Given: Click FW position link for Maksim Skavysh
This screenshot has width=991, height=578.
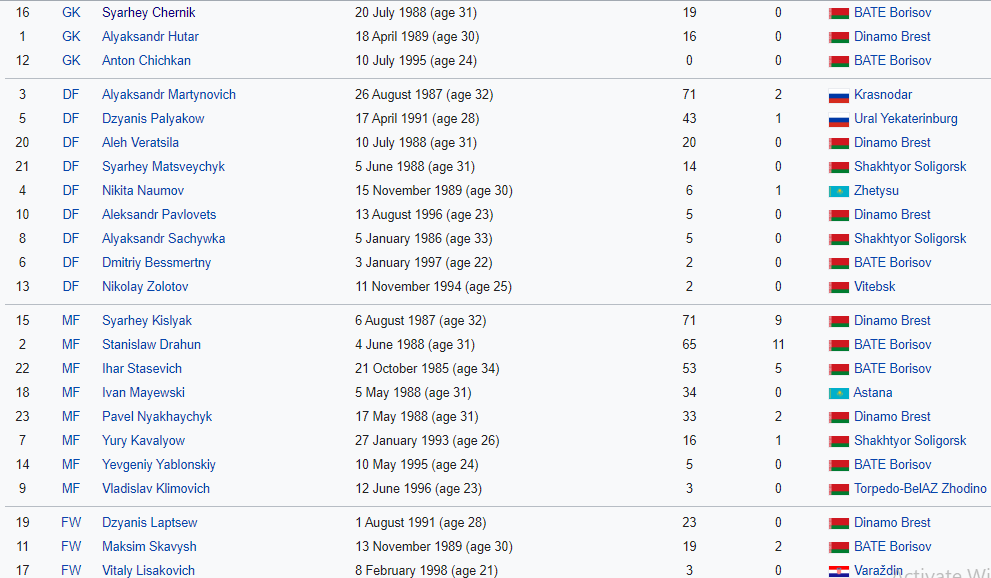Looking at the screenshot, I should [x=71, y=547].
